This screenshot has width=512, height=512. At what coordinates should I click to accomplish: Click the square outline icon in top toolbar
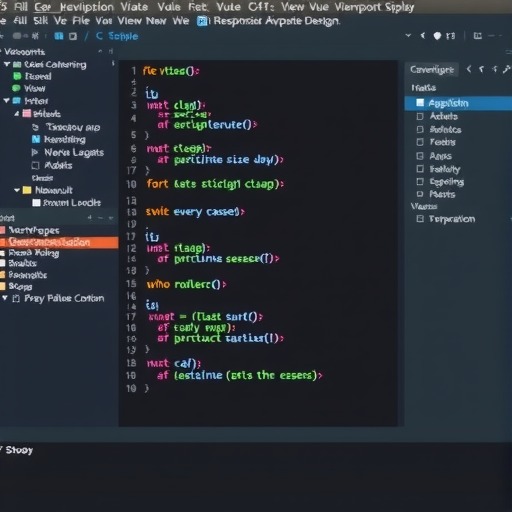pos(73,36)
